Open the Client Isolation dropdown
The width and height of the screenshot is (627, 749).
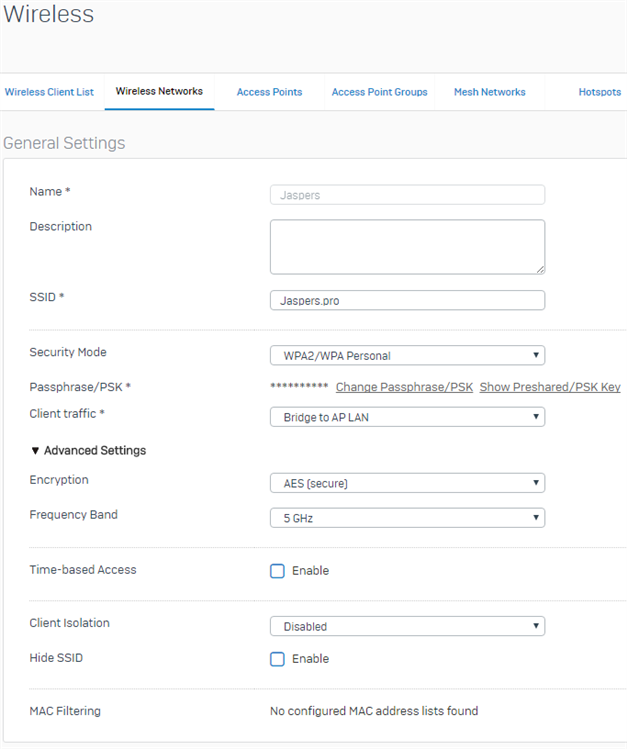407,627
